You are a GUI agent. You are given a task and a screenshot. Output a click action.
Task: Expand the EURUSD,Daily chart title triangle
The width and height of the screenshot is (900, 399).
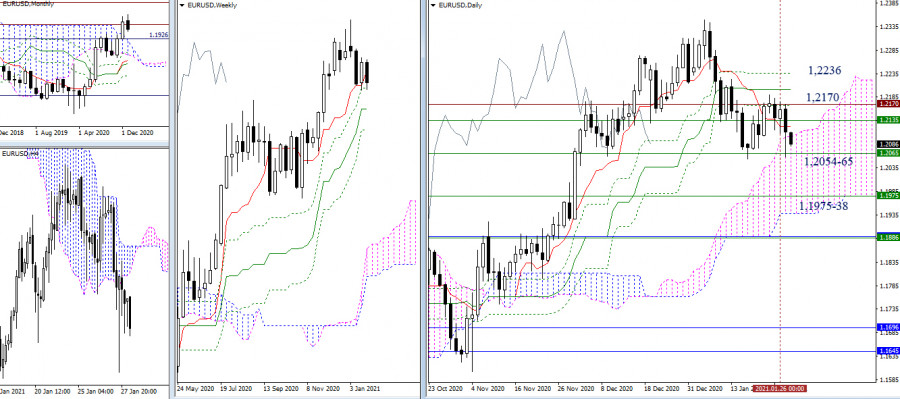pos(433,5)
